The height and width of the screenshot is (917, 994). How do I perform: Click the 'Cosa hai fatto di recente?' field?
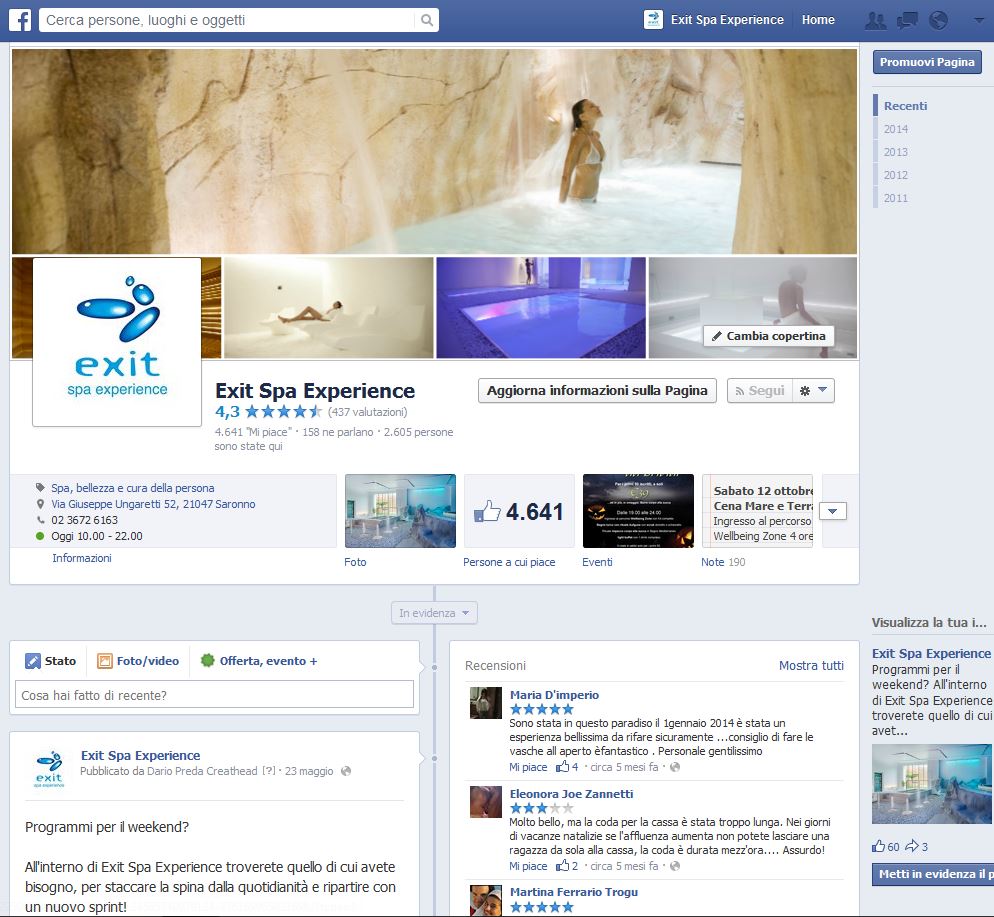pyautogui.click(x=214, y=695)
